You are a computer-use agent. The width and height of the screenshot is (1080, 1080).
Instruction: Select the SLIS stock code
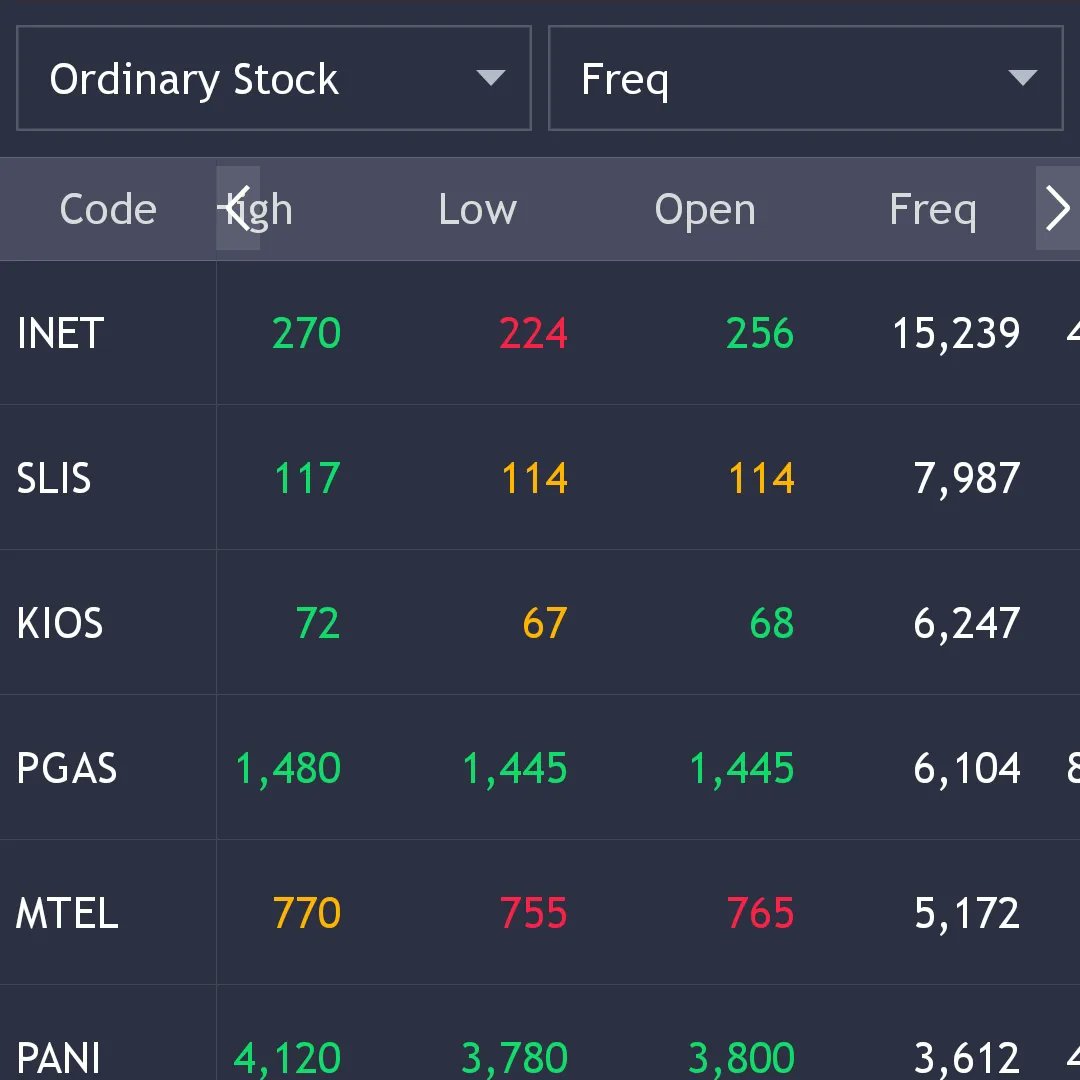pyautogui.click(x=54, y=478)
